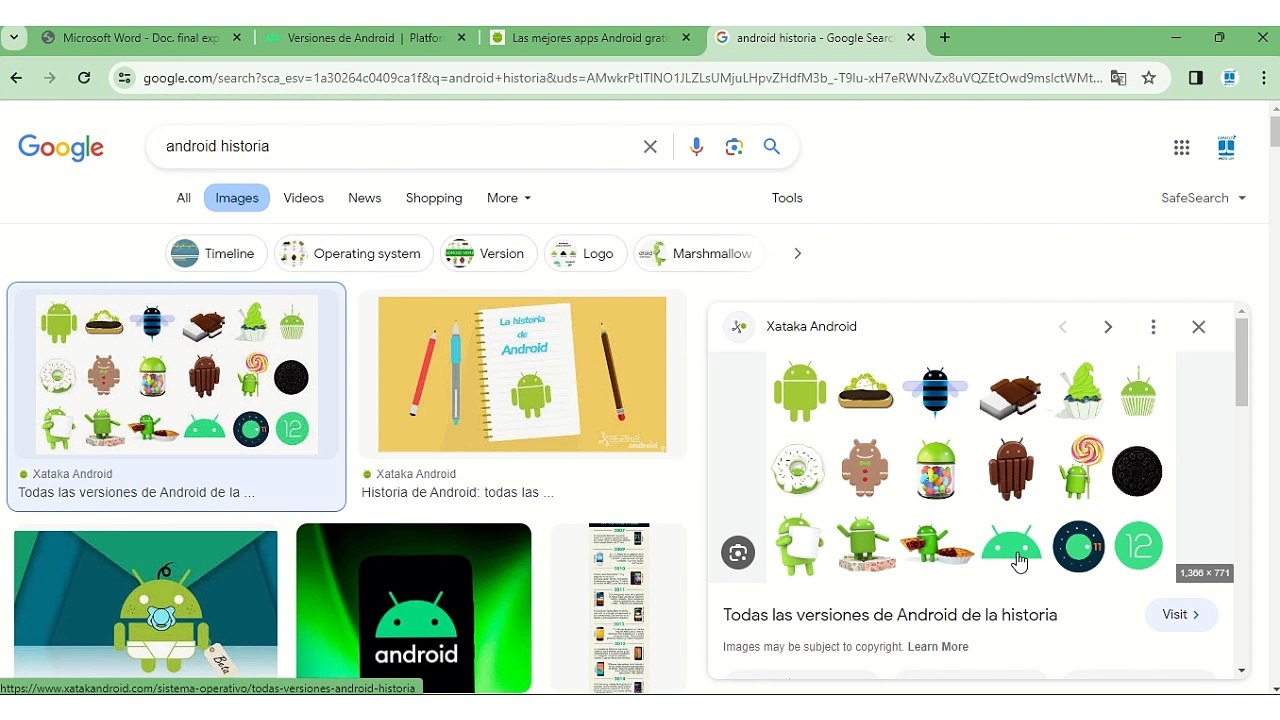Screen dimensions: 1280x720
Task: Close the image preview panel
Action: pyautogui.click(x=1199, y=327)
